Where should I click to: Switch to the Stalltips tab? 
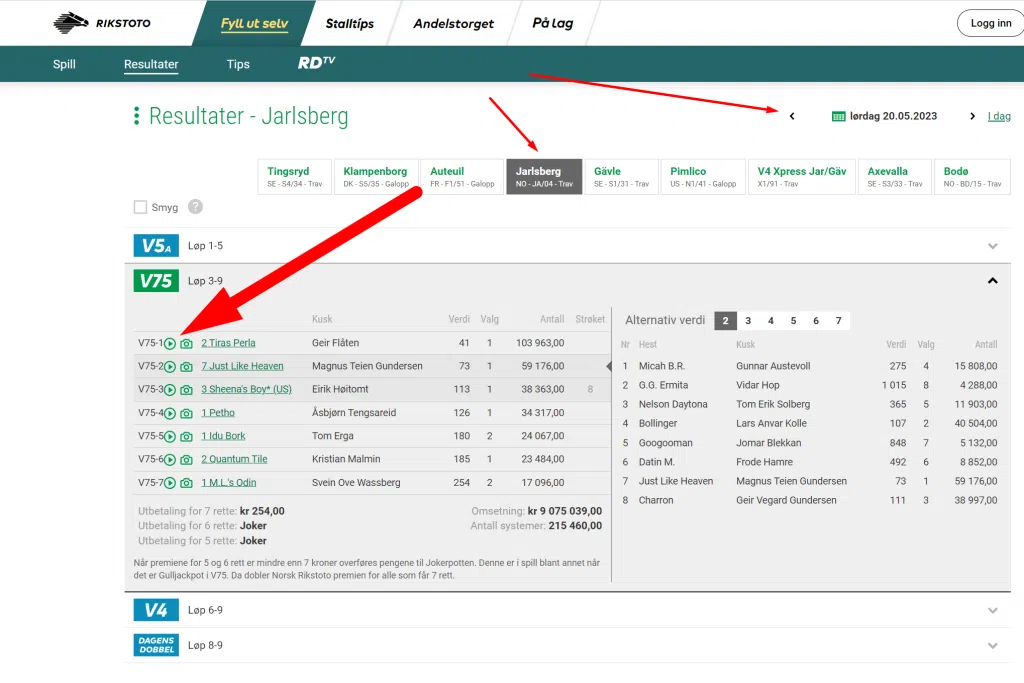tap(350, 24)
